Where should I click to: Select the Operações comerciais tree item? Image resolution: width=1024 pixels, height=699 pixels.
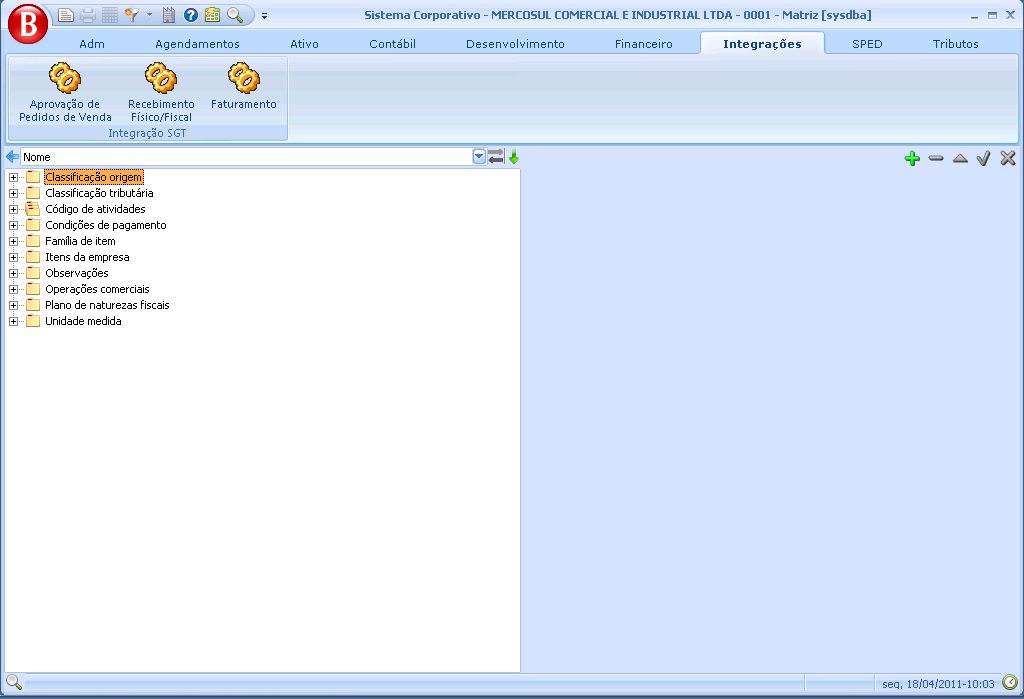pyautogui.click(x=97, y=289)
